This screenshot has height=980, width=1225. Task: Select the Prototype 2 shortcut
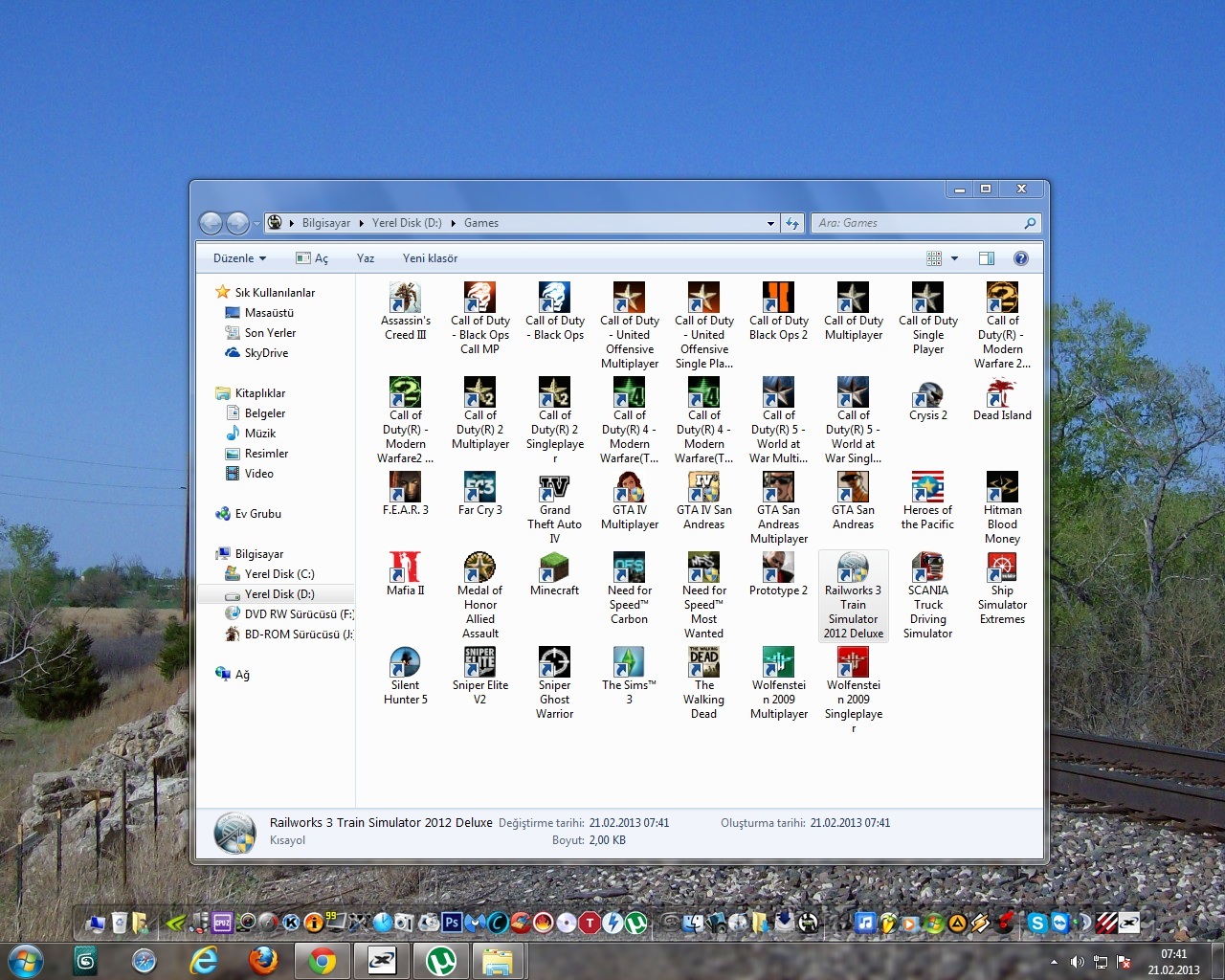tap(778, 574)
